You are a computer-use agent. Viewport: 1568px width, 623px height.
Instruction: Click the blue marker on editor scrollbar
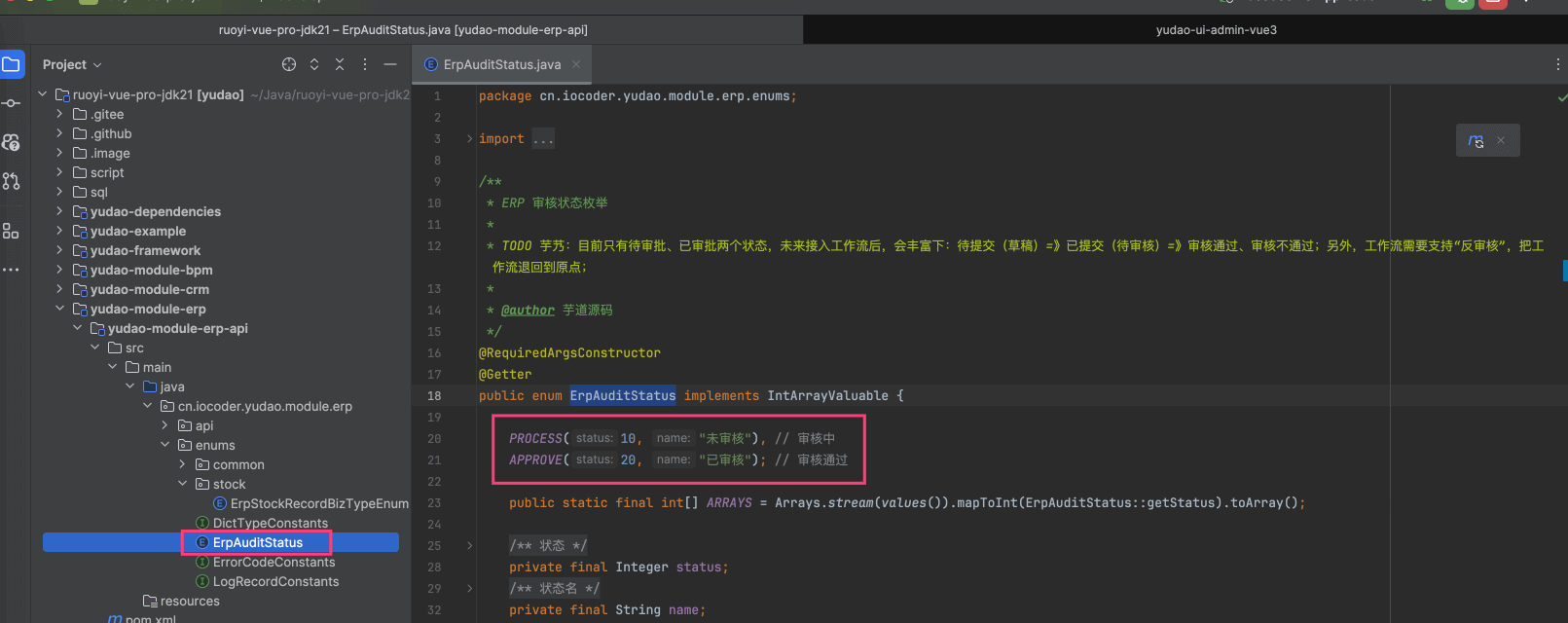pyautogui.click(x=1563, y=270)
